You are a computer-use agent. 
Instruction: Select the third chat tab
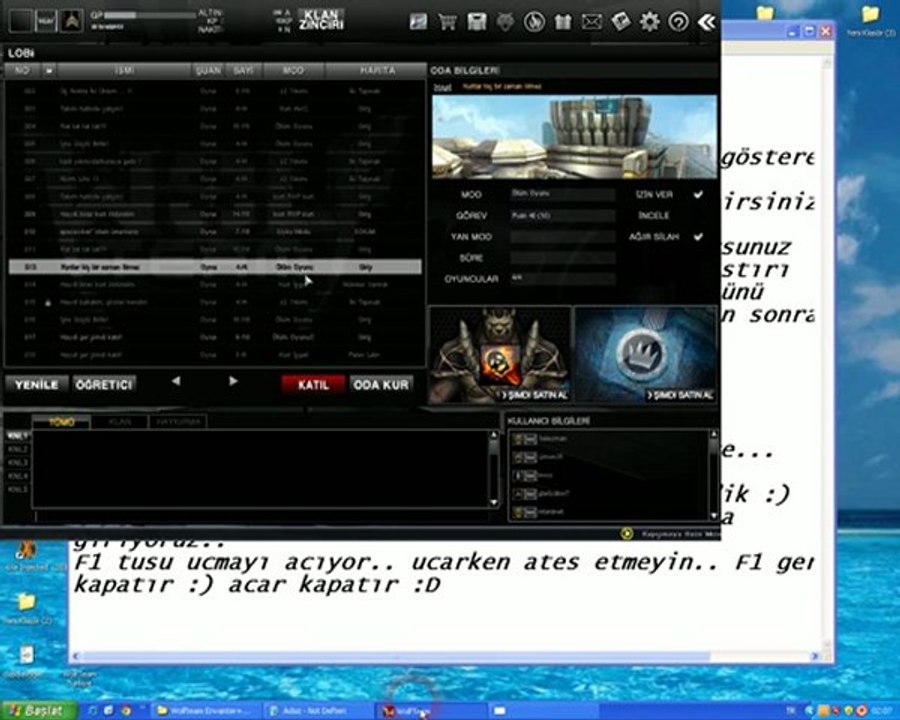[x=178, y=422]
